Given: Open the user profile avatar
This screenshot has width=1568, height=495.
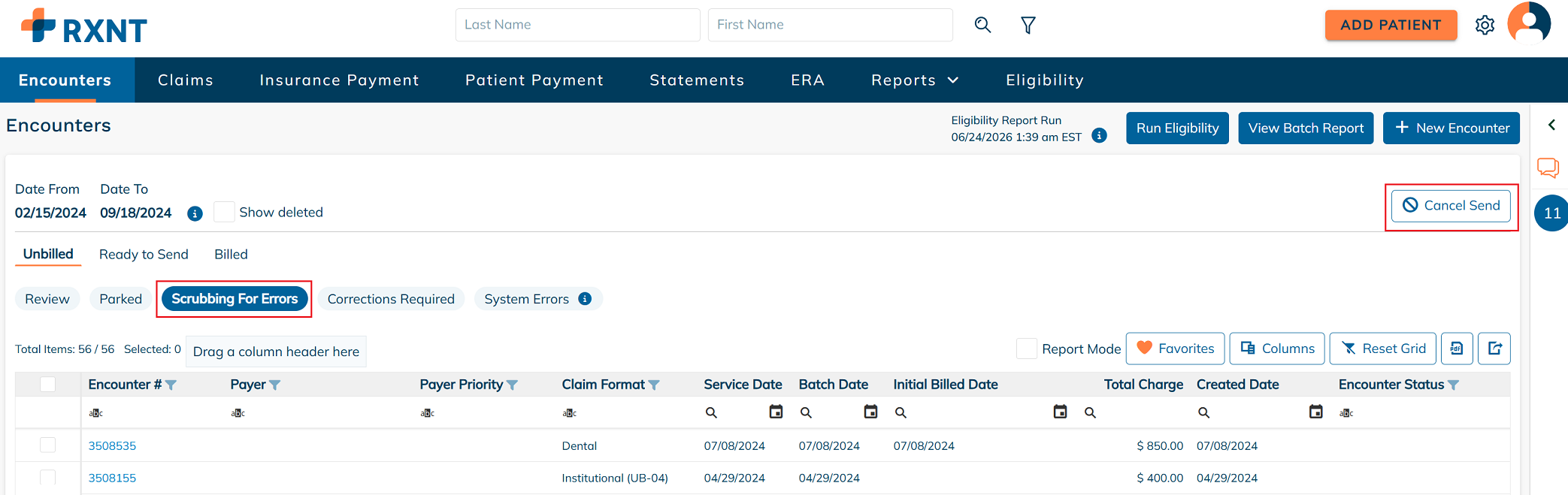Looking at the screenshot, I should pyautogui.click(x=1529, y=24).
